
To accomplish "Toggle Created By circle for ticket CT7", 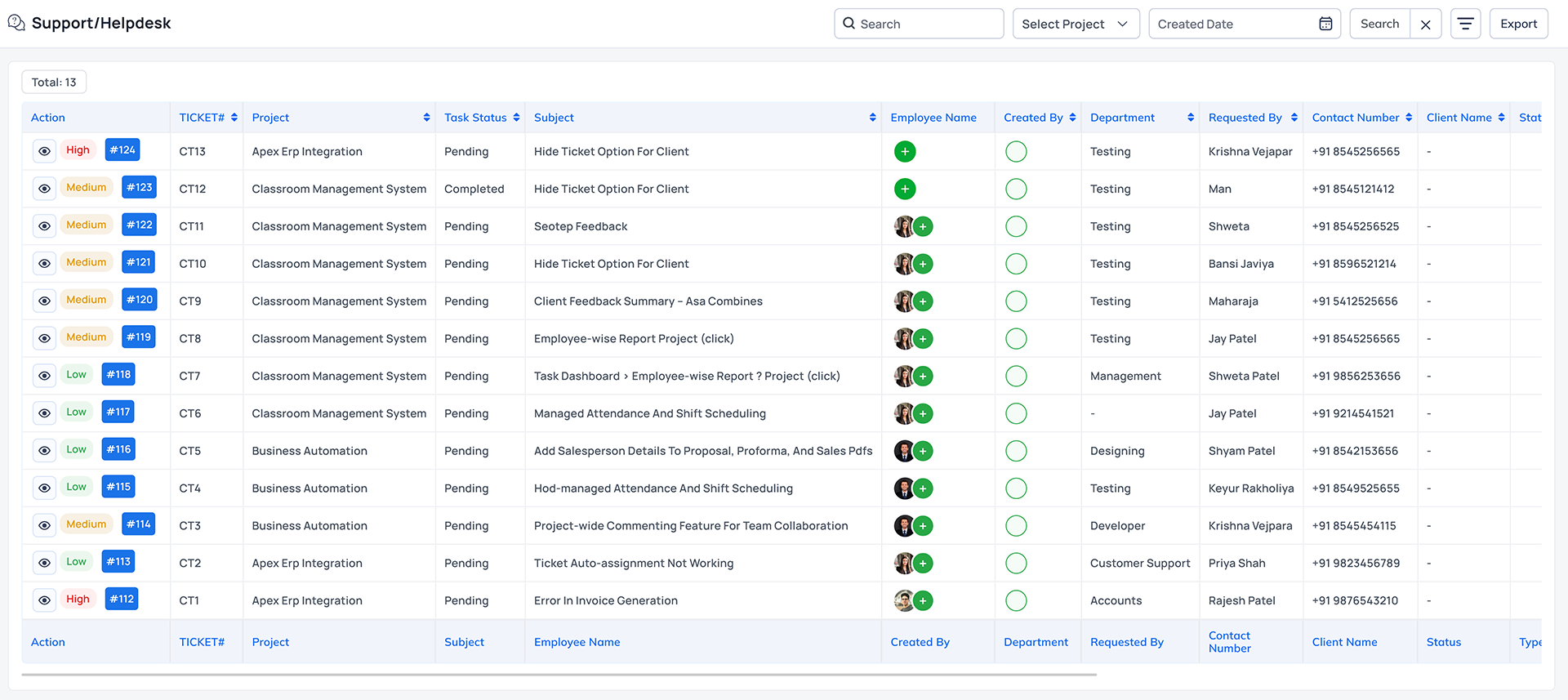I will tap(1016, 377).
